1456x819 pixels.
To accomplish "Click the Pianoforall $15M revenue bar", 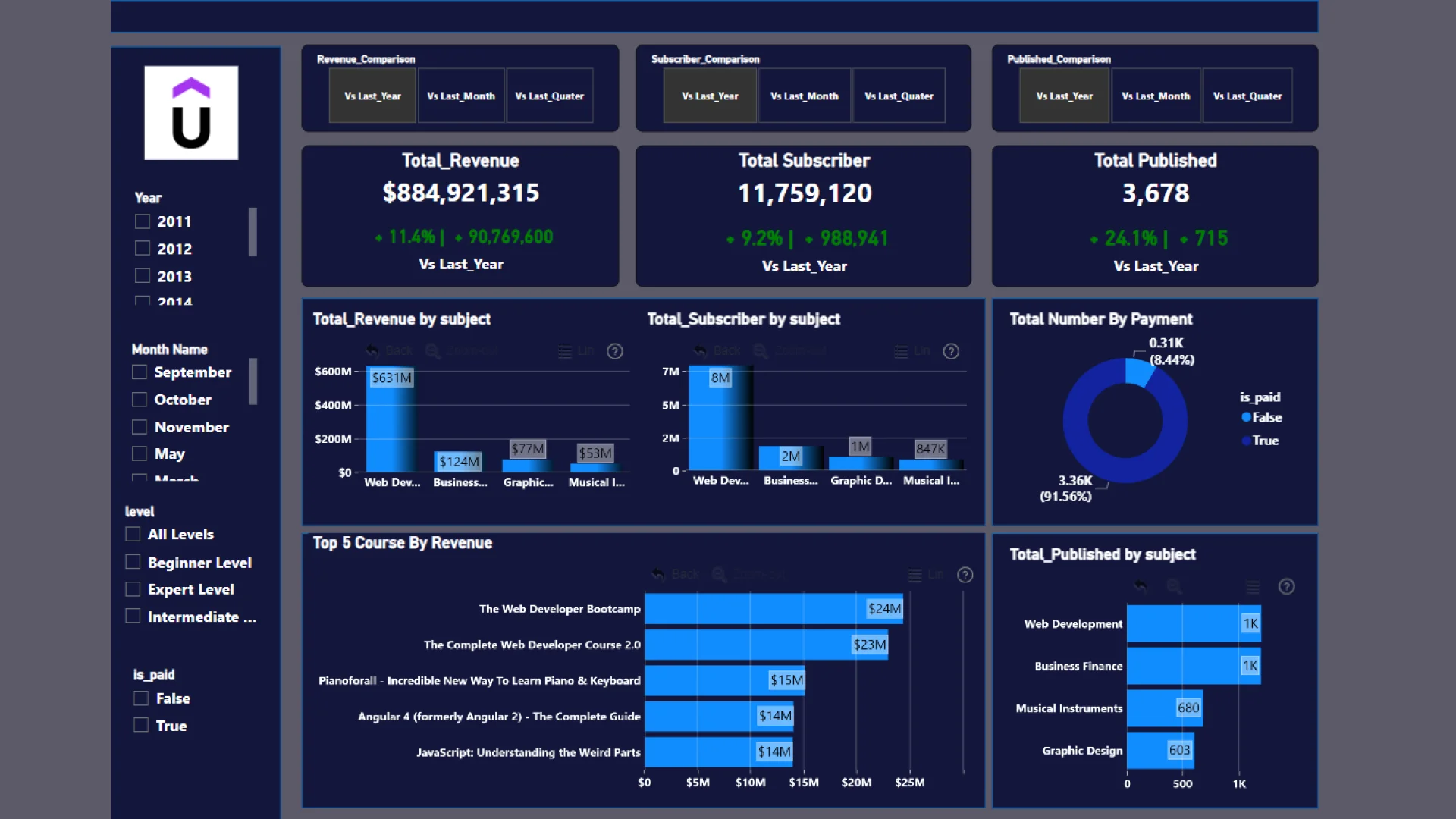I will 725,680.
